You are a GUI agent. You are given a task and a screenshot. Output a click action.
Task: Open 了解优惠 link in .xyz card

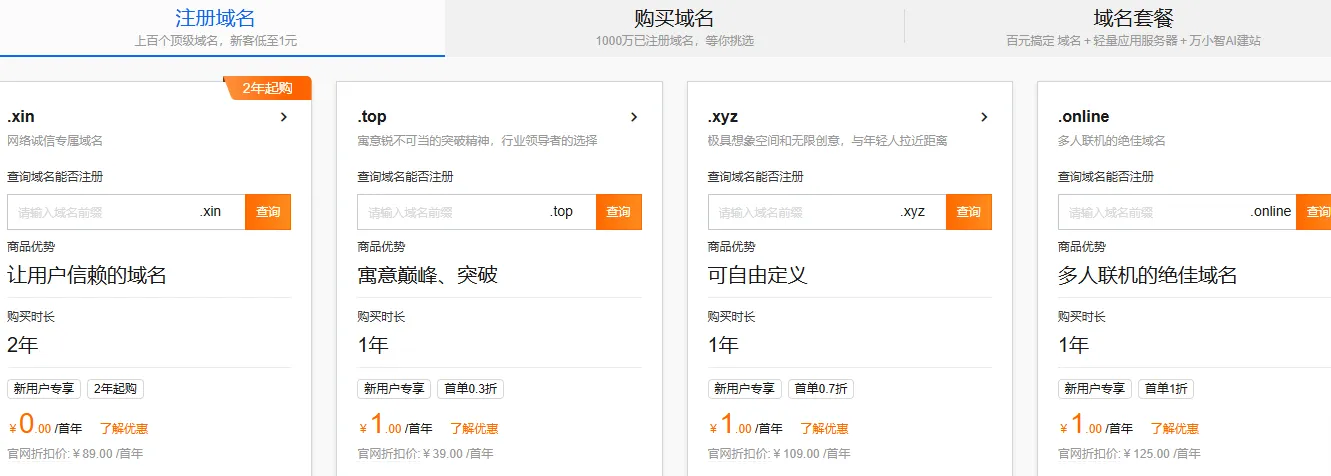[824, 429]
